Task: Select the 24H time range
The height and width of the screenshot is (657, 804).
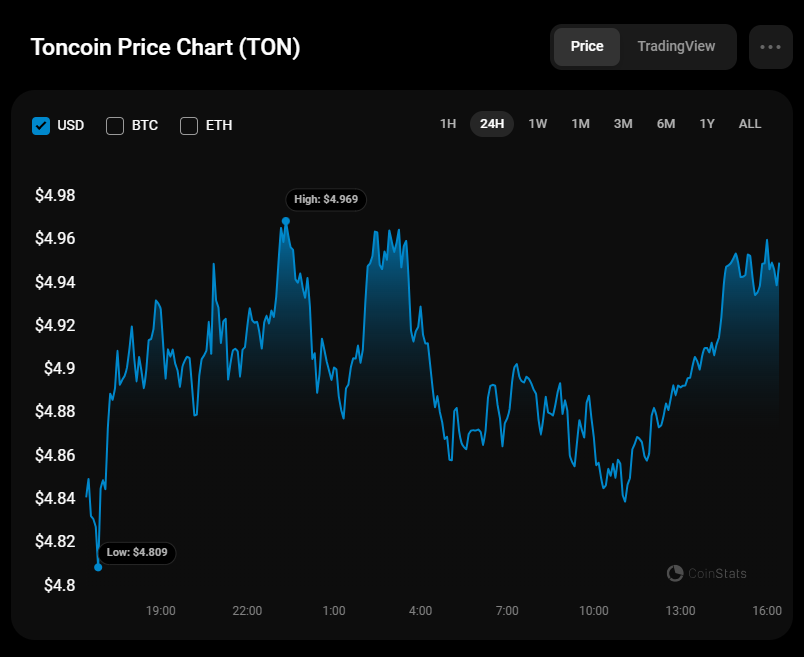Action: 492,124
